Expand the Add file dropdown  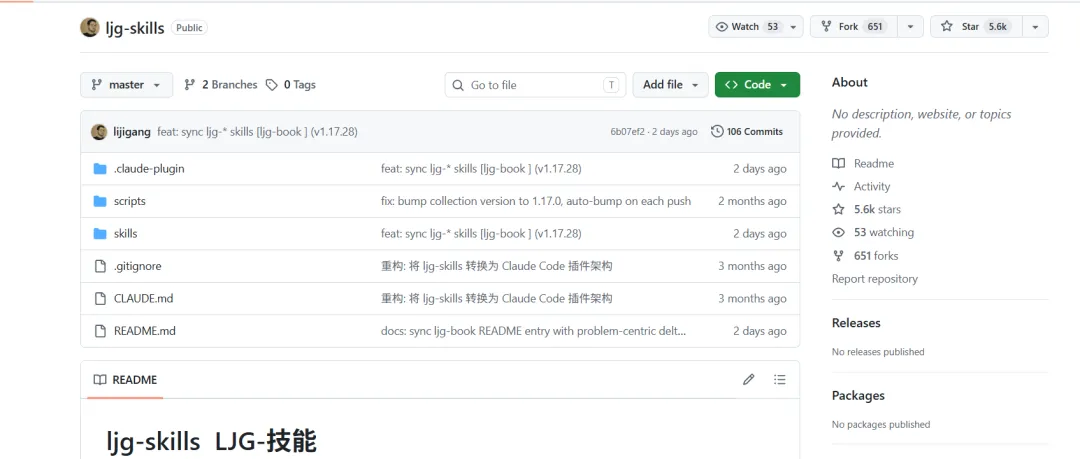pyautogui.click(x=670, y=85)
